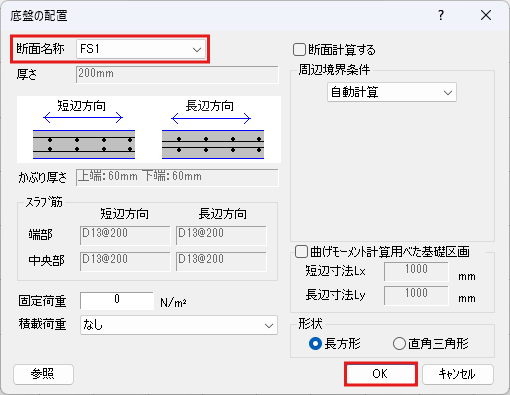The image size is (510, 395).
Task: Click the 参照 button
Action: pos(43,374)
